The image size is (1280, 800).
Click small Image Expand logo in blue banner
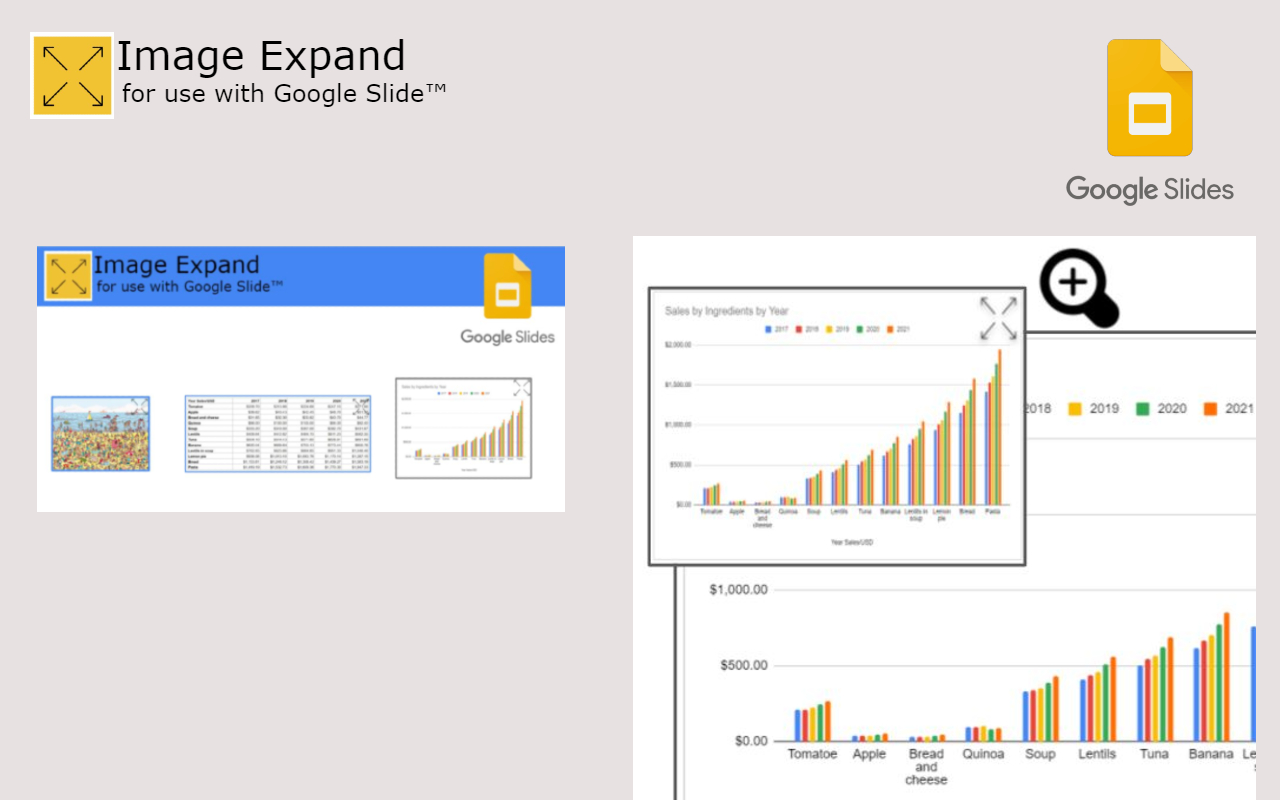68,276
